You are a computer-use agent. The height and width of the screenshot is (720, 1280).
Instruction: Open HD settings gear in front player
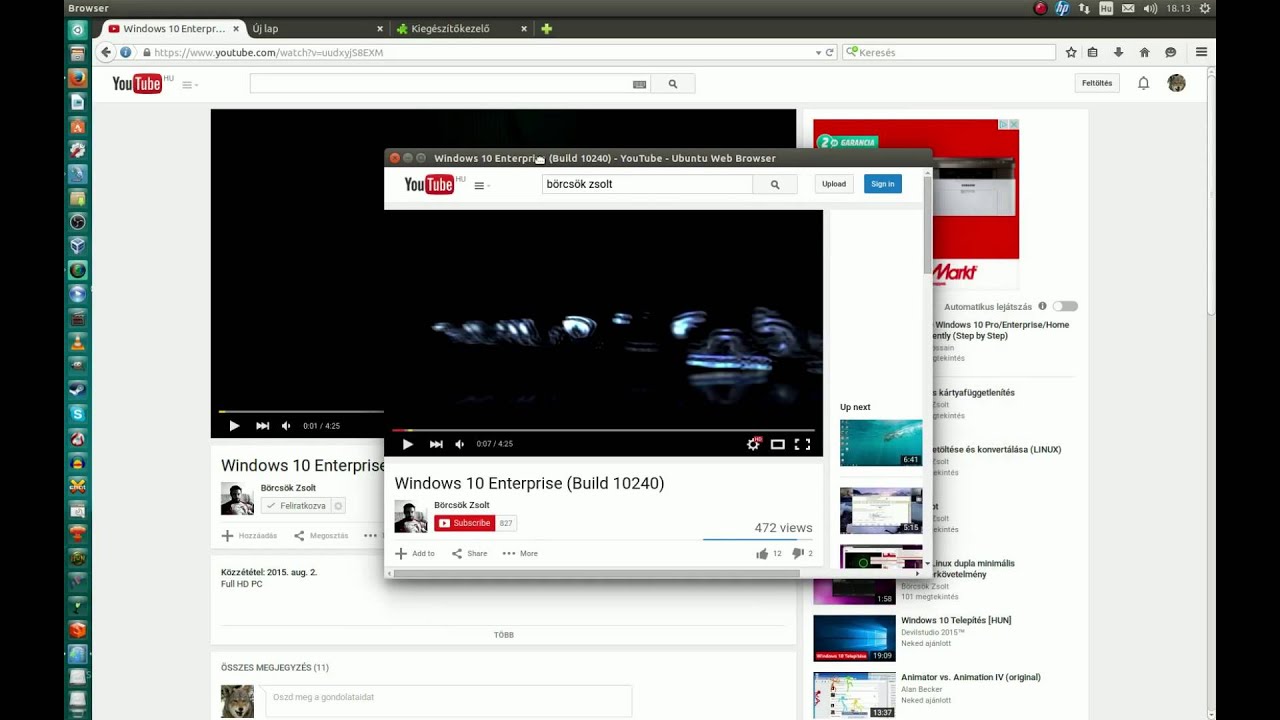[x=754, y=444]
